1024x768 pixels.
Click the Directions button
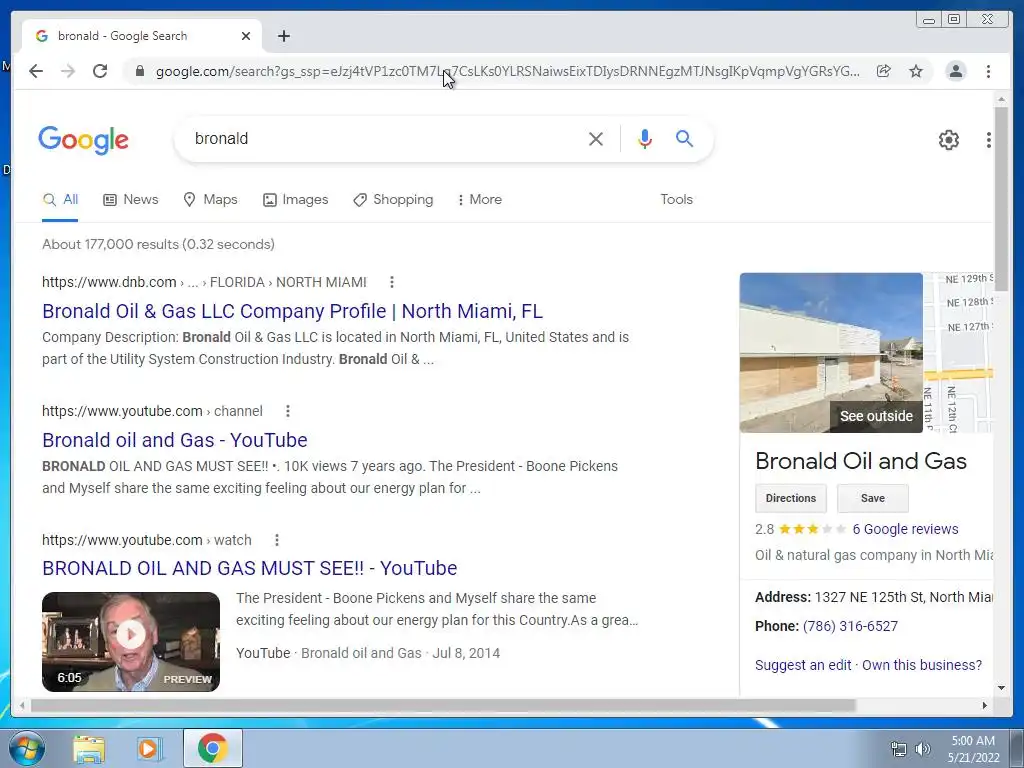pos(791,498)
